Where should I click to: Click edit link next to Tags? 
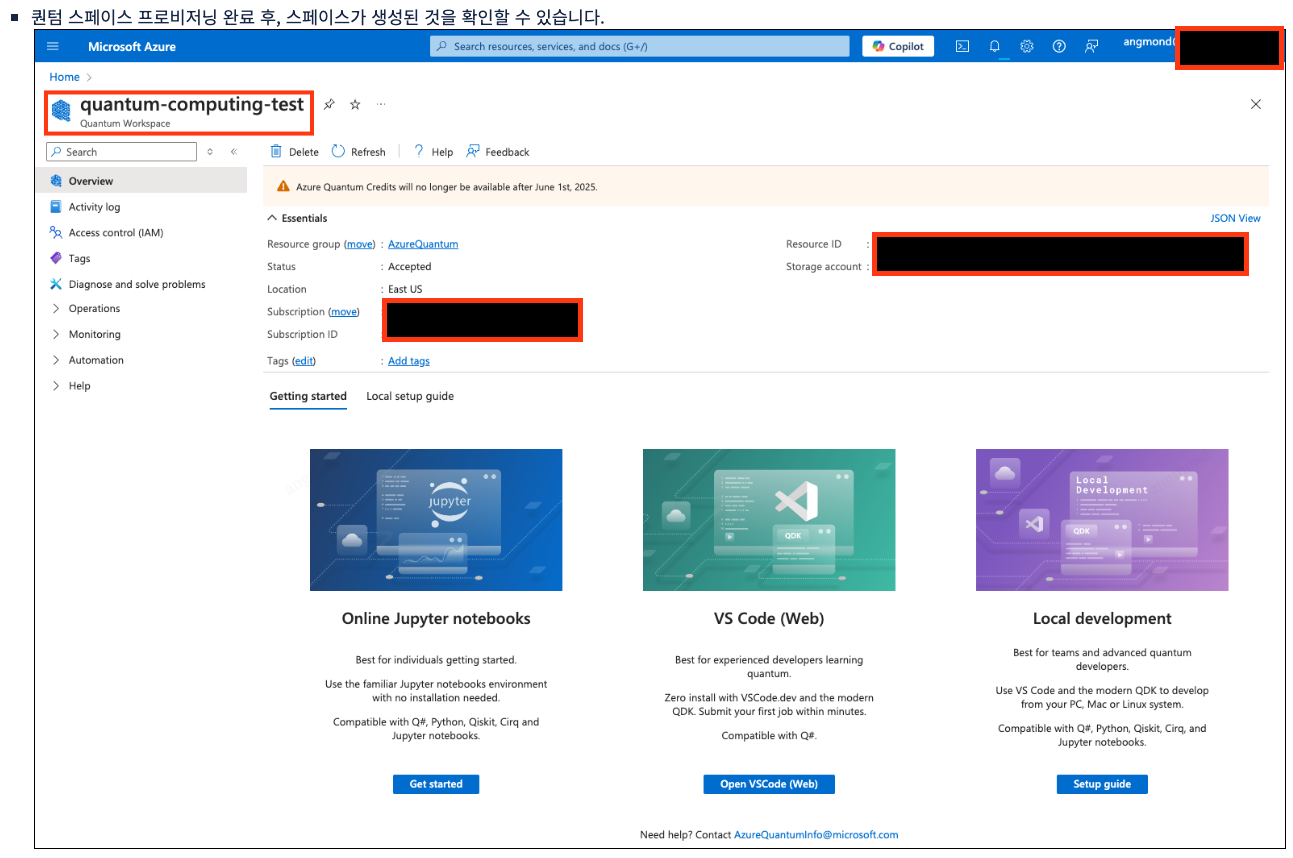pos(304,361)
